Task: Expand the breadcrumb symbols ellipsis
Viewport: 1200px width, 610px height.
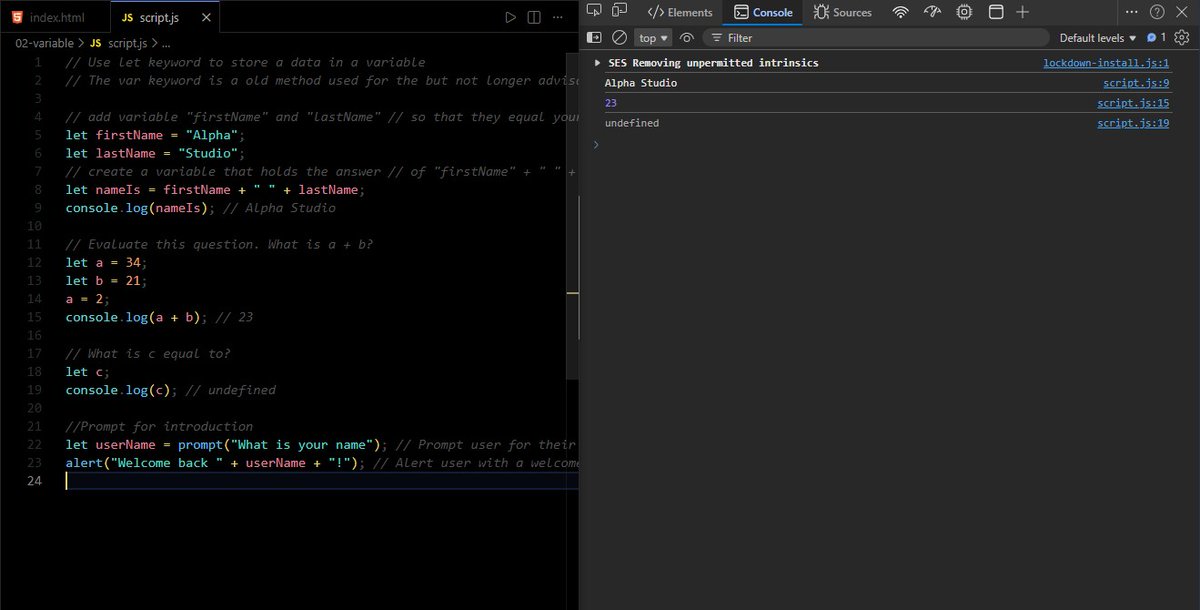Action: [x=166, y=43]
